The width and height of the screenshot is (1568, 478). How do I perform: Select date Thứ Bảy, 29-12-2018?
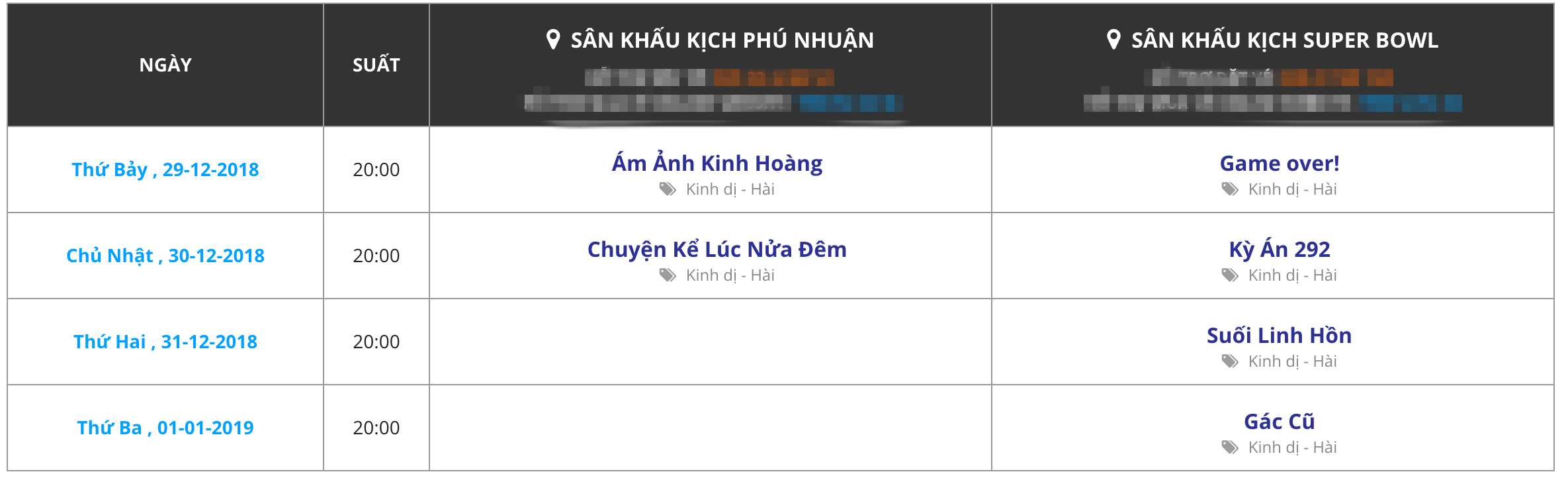pos(165,169)
